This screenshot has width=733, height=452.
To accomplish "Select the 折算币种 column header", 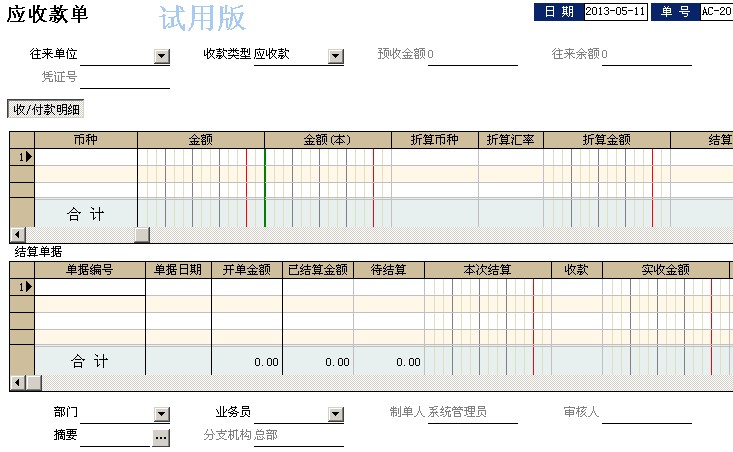I will pyautogui.click(x=435, y=140).
